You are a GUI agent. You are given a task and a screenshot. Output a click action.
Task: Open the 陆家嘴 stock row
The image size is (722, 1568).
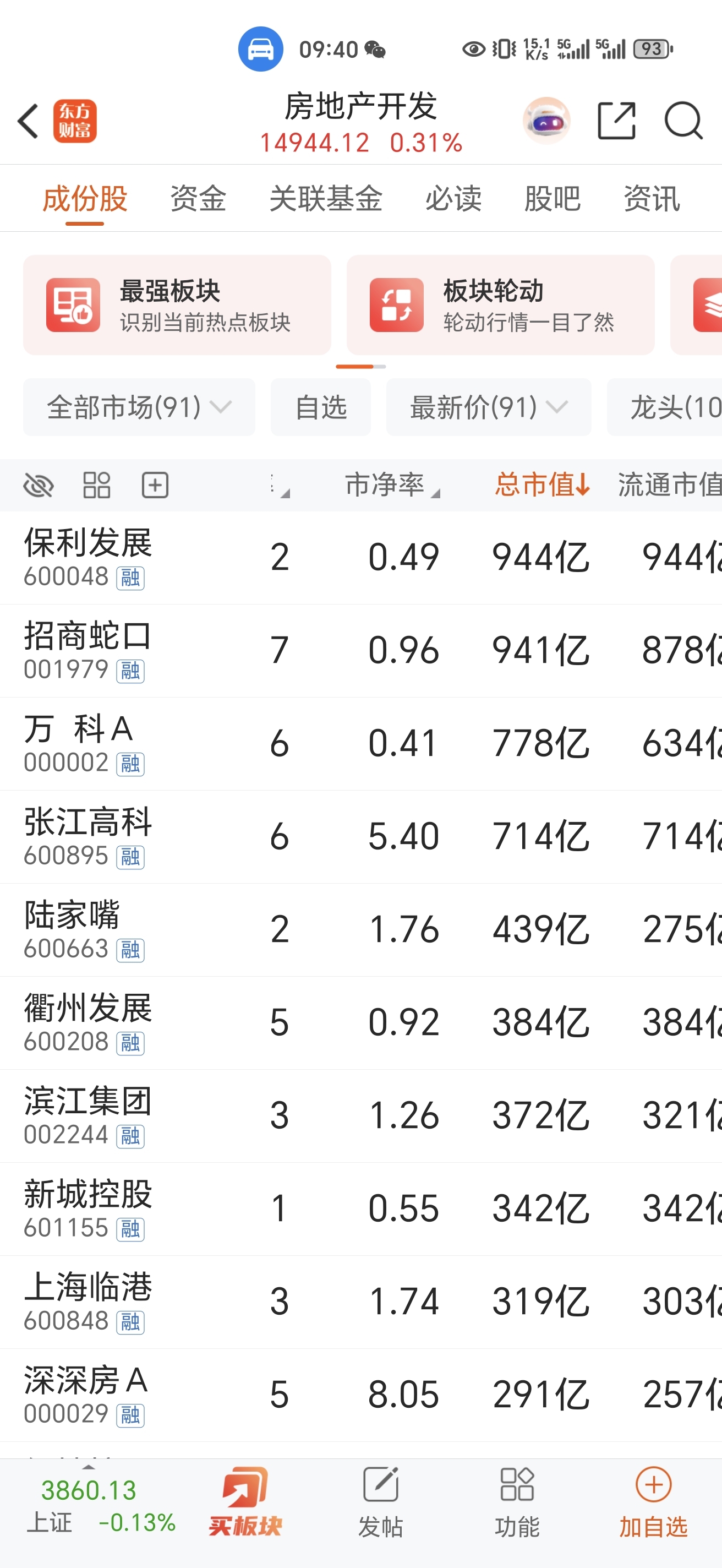pyautogui.click(x=360, y=930)
